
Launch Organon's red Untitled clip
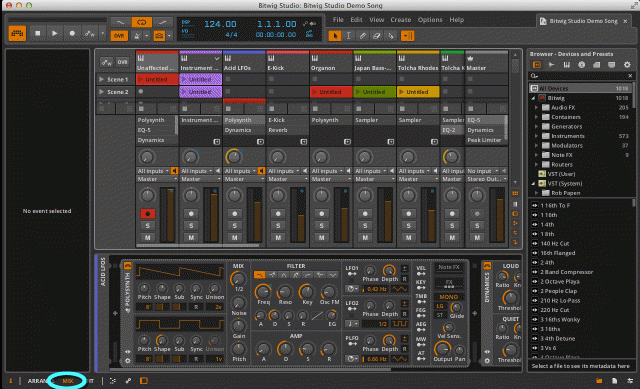(331, 92)
